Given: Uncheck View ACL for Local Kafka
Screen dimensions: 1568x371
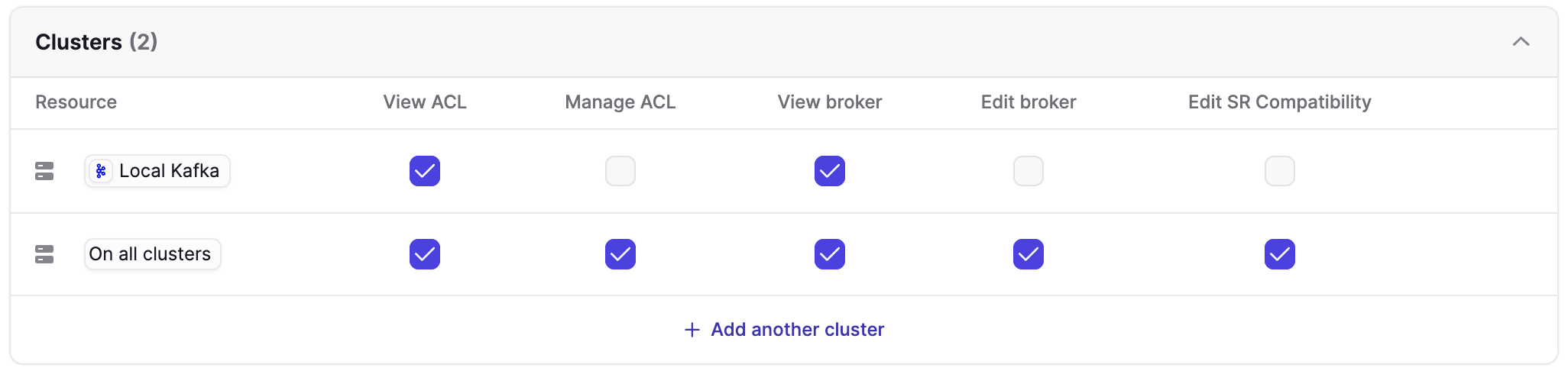Looking at the screenshot, I should (425, 171).
